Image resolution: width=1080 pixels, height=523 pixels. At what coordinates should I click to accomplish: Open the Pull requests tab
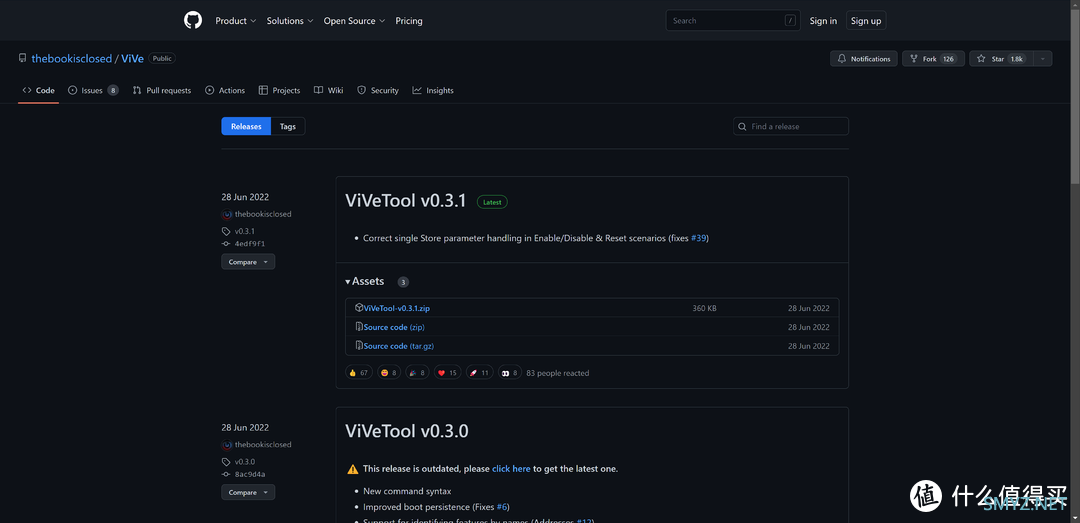coord(162,90)
